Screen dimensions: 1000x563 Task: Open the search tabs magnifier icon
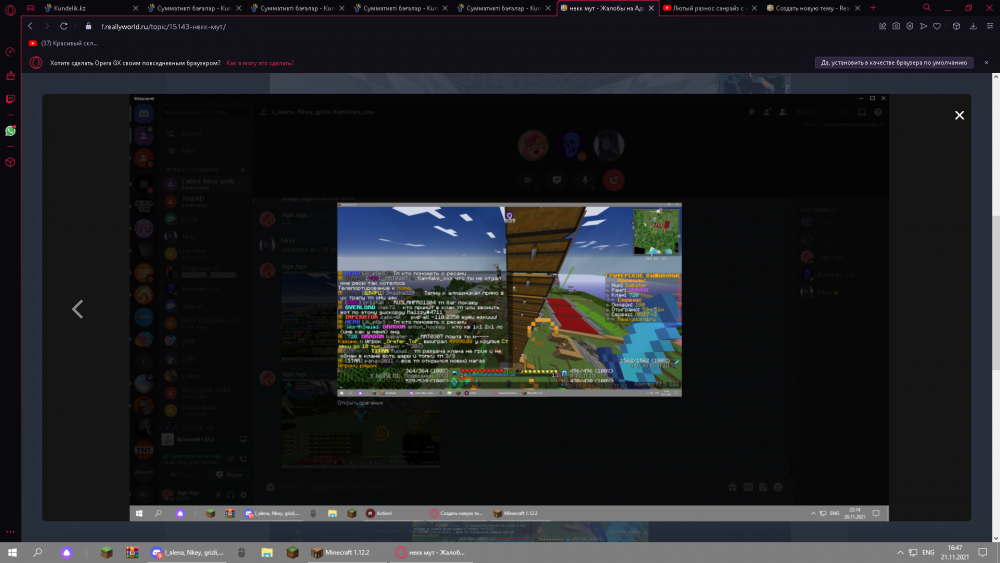[x=927, y=8]
